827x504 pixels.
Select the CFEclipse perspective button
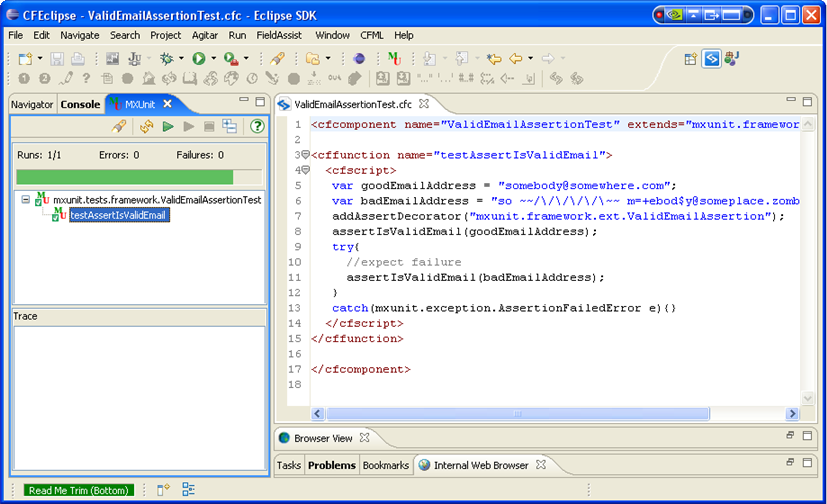(711, 59)
